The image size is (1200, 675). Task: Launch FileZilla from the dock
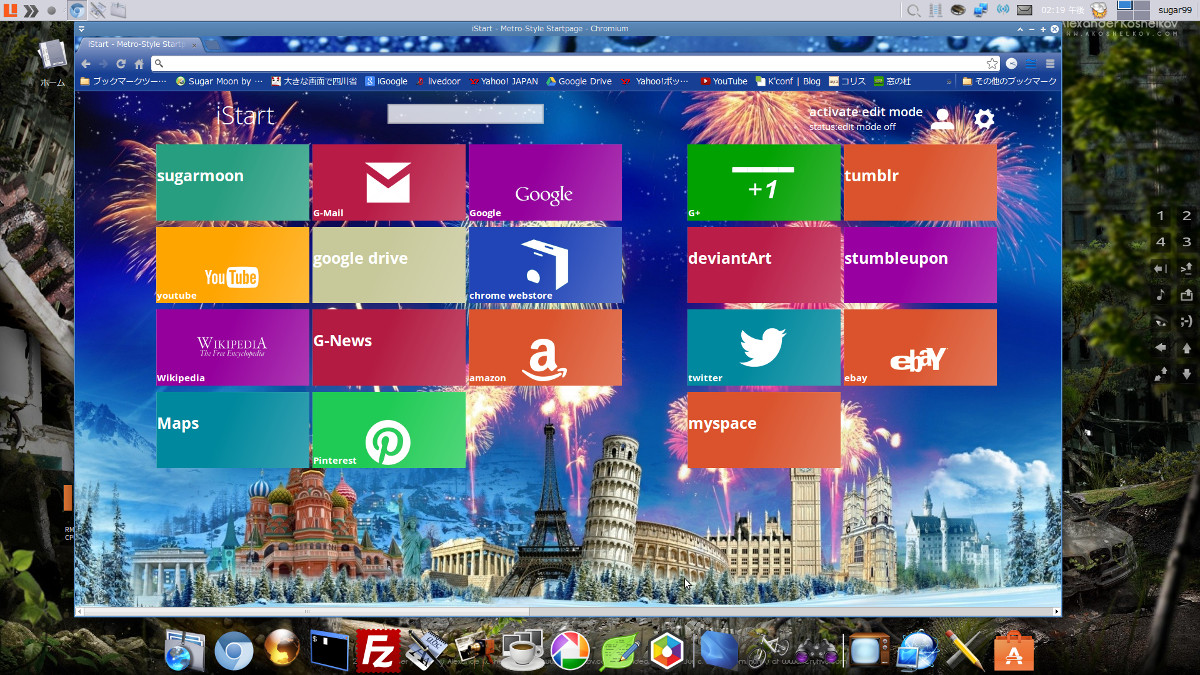[378, 651]
